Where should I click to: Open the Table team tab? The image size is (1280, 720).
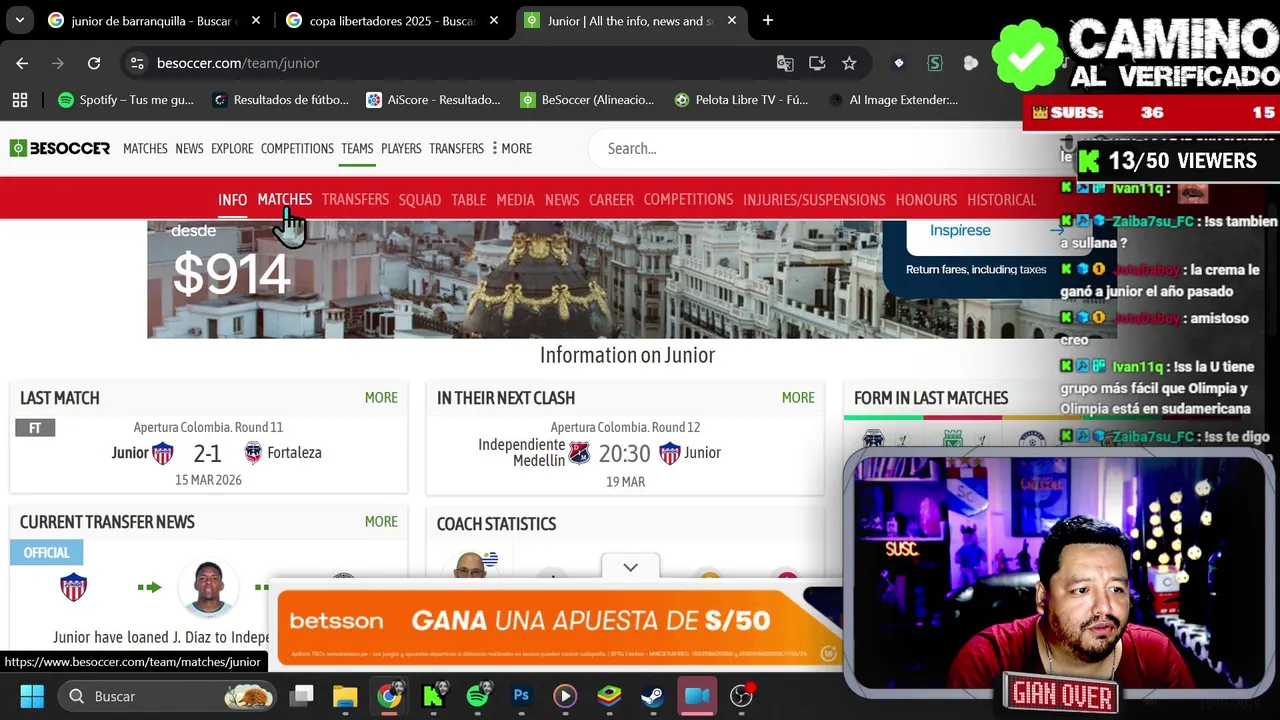pos(468,200)
